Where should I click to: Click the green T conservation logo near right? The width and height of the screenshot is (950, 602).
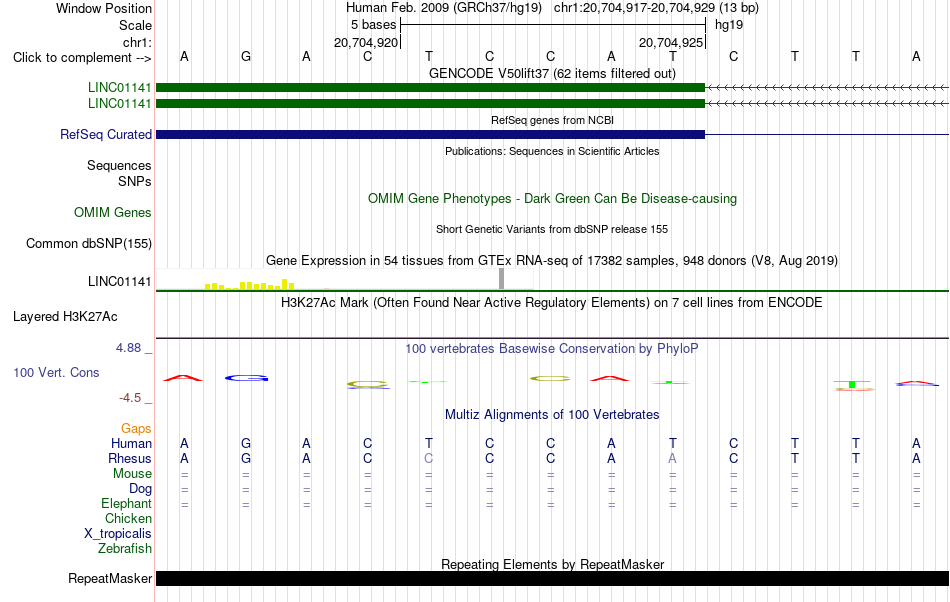(x=852, y=385)
